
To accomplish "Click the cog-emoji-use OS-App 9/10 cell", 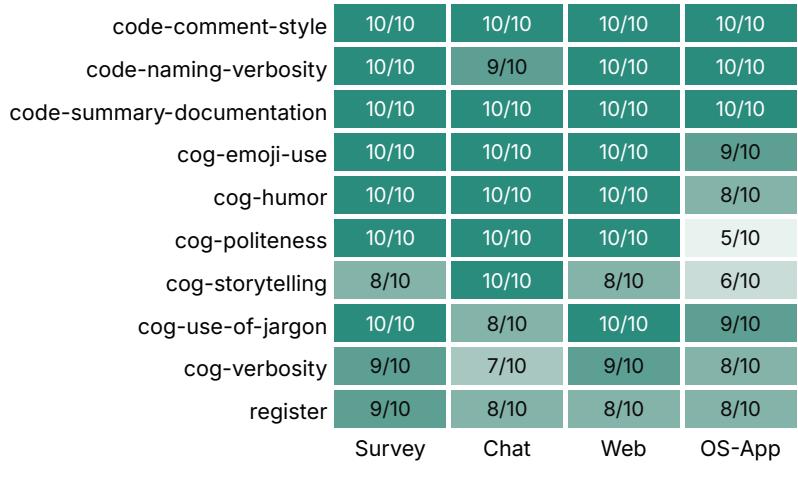I will click(x=740, y=152).
